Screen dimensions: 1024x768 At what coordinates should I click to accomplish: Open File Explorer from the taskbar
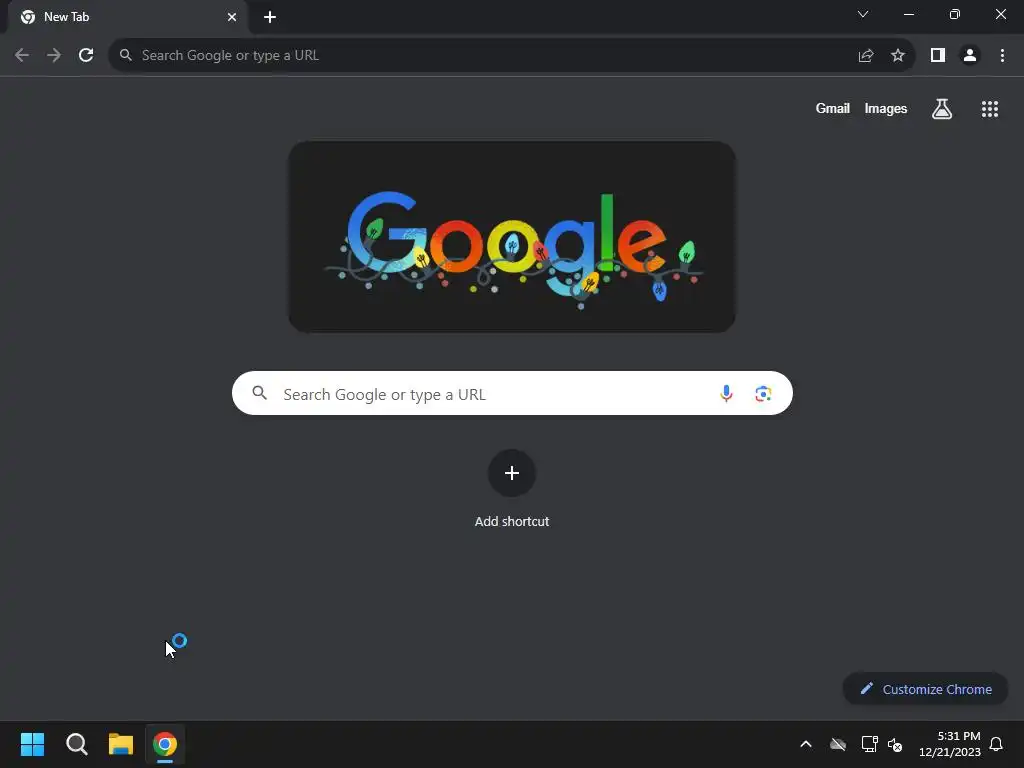pyautogui.click(x=121, y=744)
